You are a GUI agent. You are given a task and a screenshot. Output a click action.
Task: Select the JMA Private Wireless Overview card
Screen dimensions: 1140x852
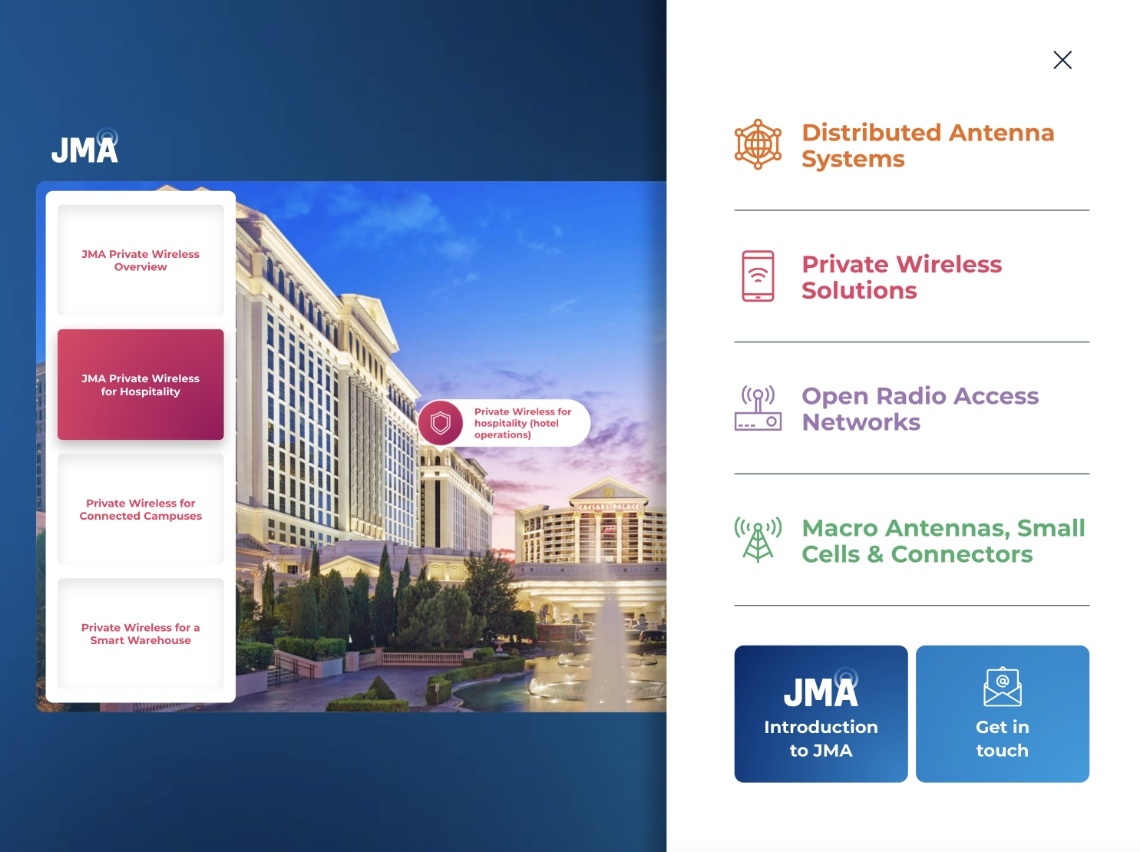(140, 261)
